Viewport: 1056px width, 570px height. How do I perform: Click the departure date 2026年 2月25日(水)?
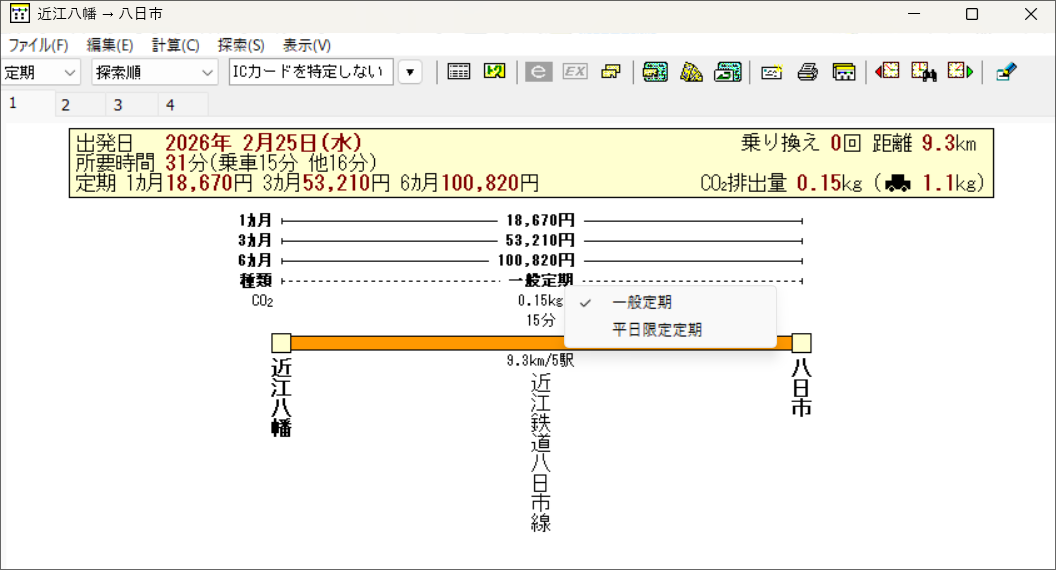263,143
